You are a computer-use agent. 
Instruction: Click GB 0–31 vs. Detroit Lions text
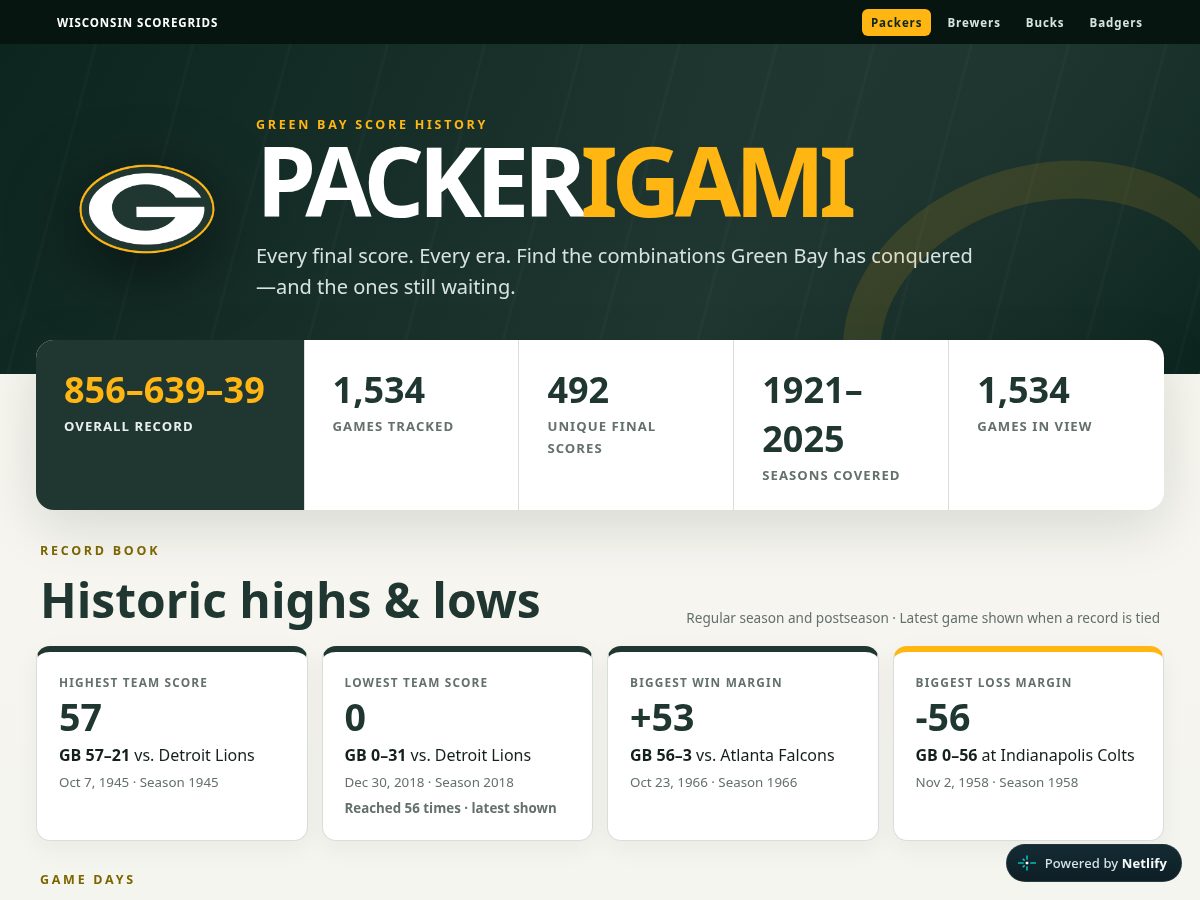[438, 755]
